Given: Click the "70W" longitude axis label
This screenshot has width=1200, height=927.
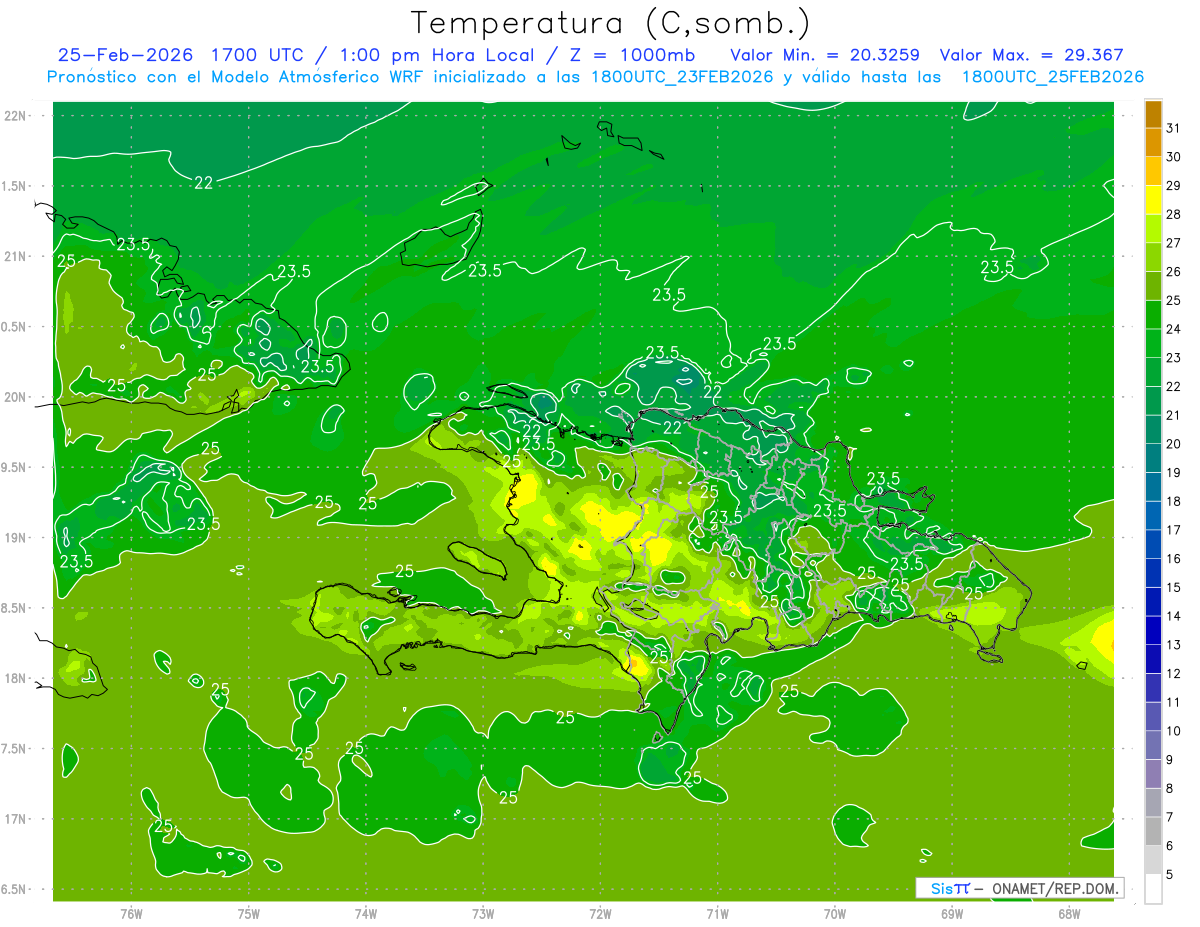Looking at the screenshot, I should 835,913.
